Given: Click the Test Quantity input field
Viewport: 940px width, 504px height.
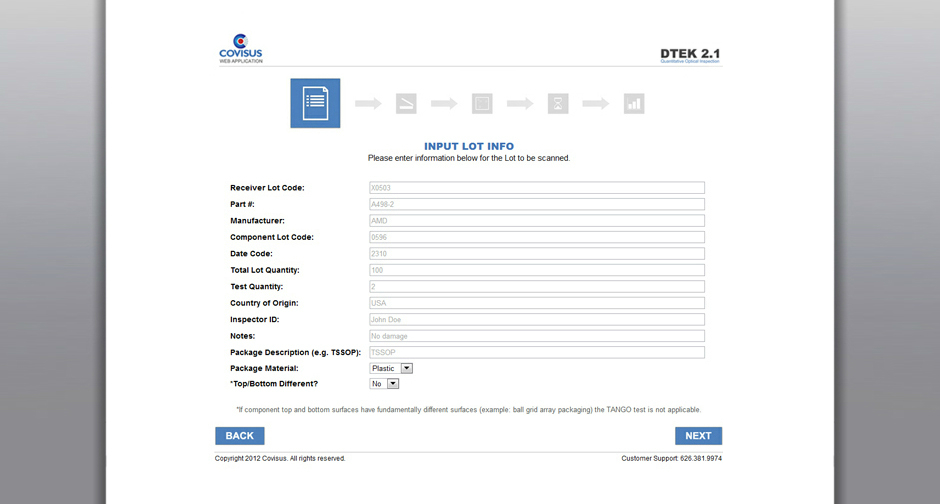Looking at the screenshot, I should 537,287.
